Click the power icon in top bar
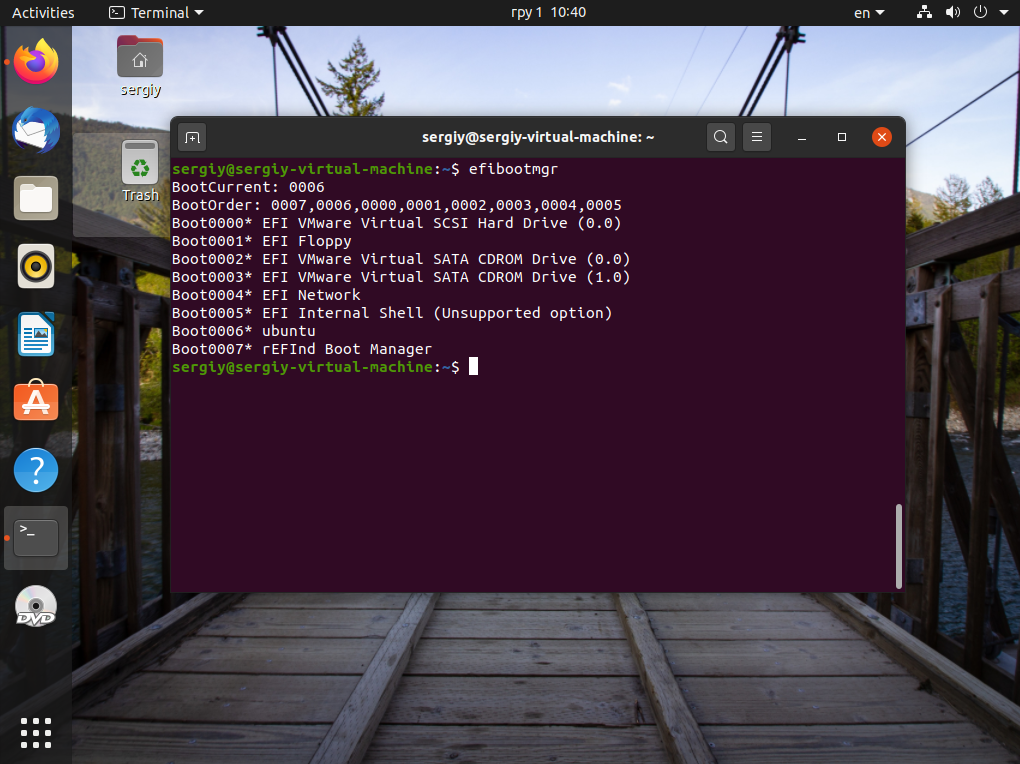This screenshot has width=1020, height=764. (980, 12)
